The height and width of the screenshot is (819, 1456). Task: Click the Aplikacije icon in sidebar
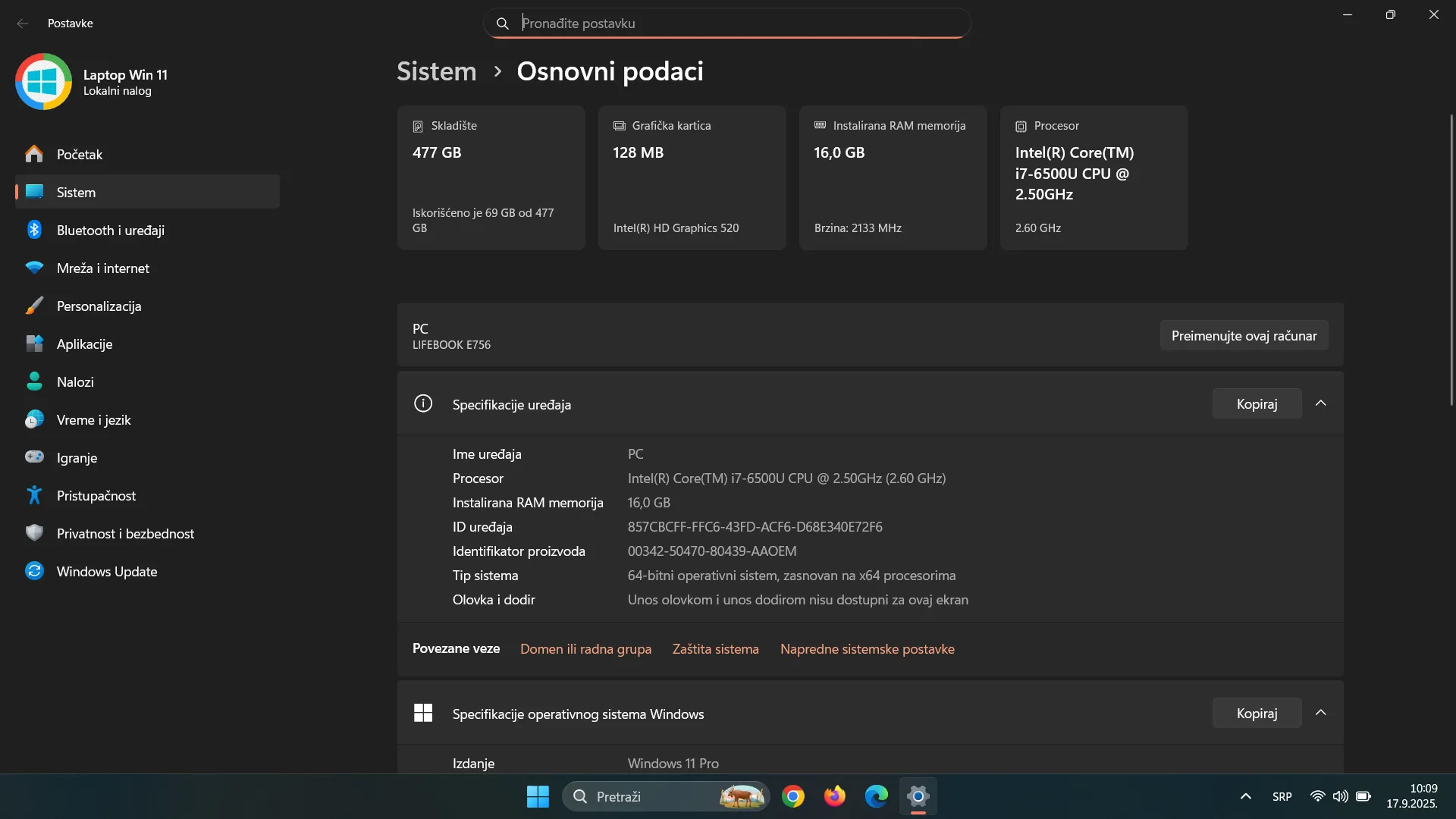click(x=34, y=344)
